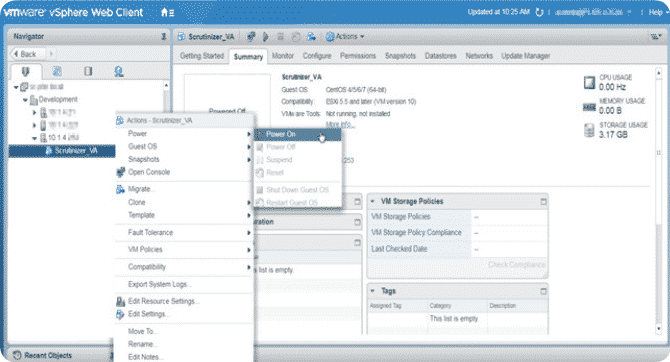The image size is (670, 362).
Task: Select the Summary tab
Action: coord(248,56)
